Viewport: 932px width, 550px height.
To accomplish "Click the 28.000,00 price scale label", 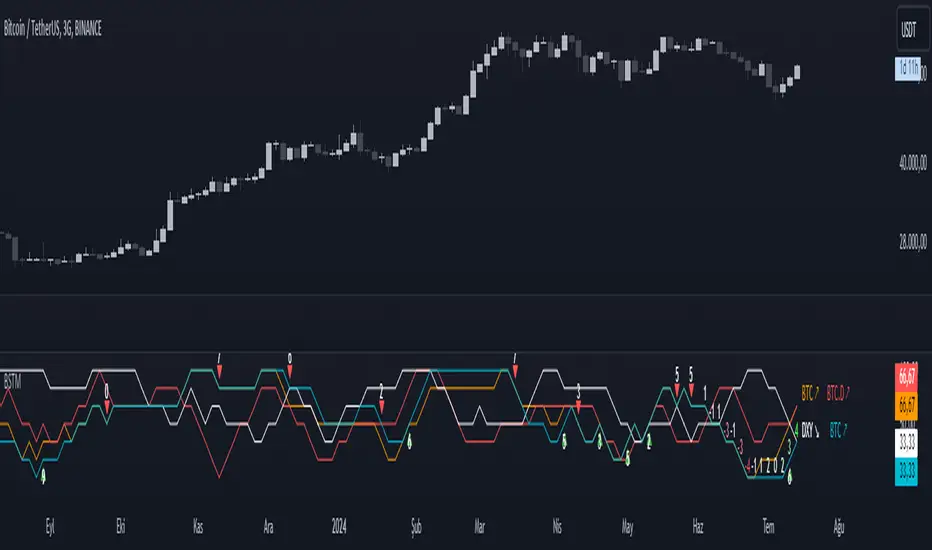I will point(913,241).
